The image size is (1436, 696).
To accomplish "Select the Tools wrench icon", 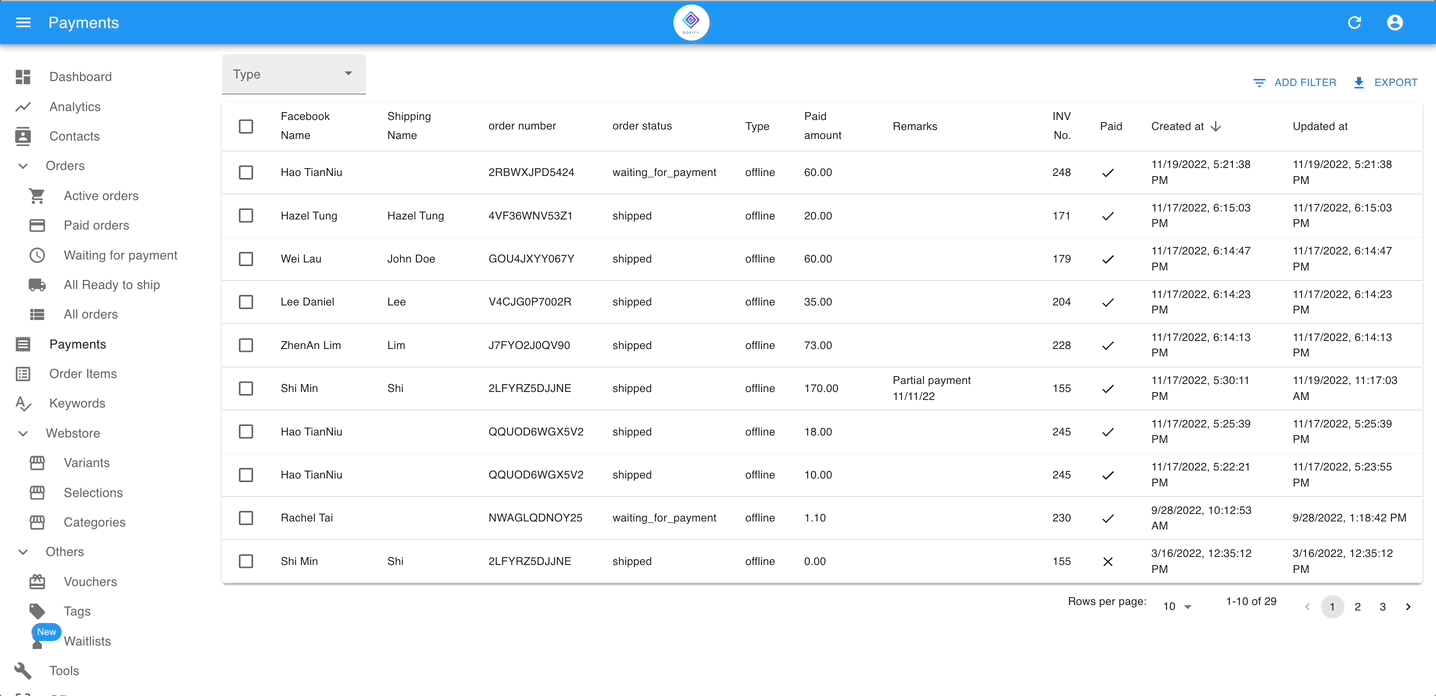I will [x=22, y=670].
